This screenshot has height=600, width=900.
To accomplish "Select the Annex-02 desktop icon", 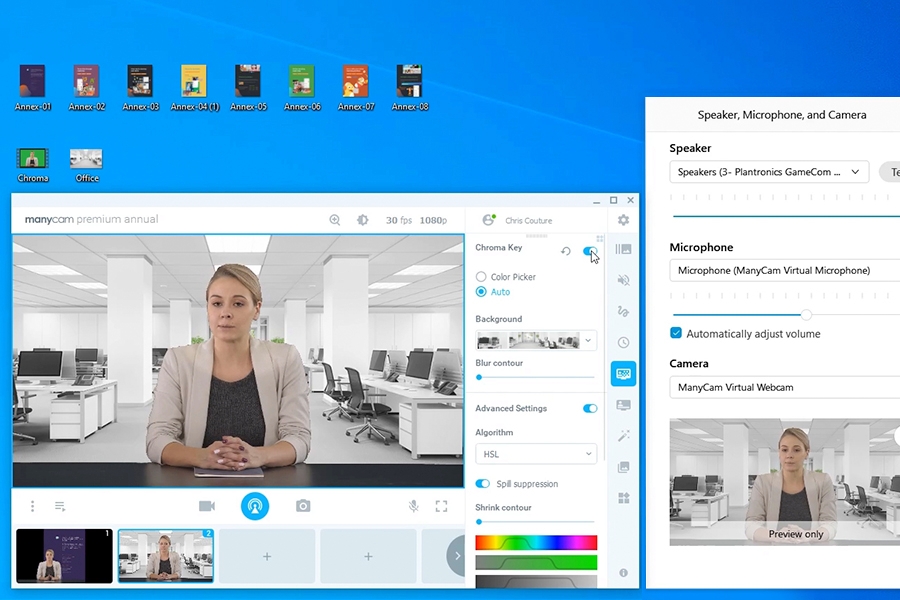I will [x=87, y=87].
